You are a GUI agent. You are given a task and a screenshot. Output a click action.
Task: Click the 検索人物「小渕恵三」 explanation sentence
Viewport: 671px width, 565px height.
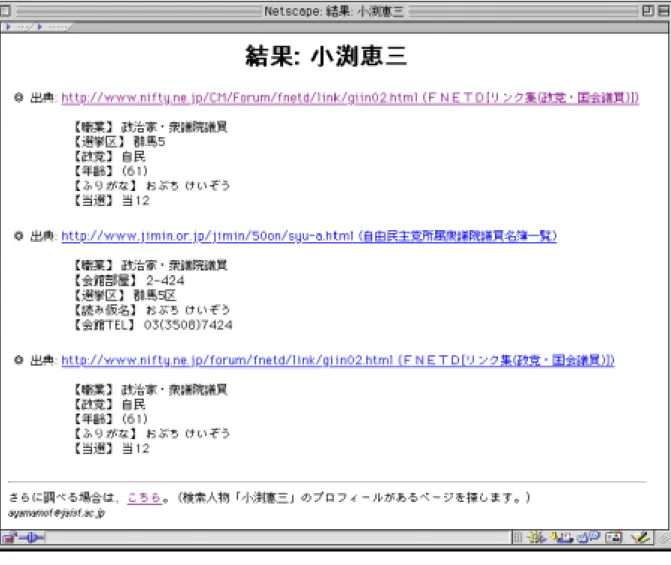pos(354,497)
